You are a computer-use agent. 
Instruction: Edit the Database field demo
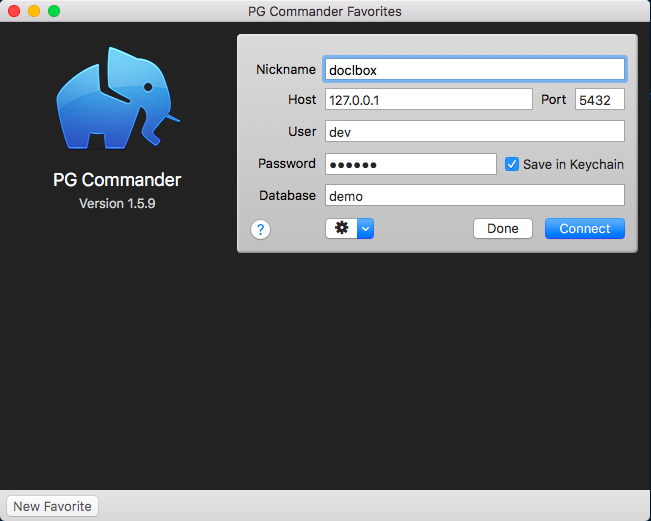475,195
